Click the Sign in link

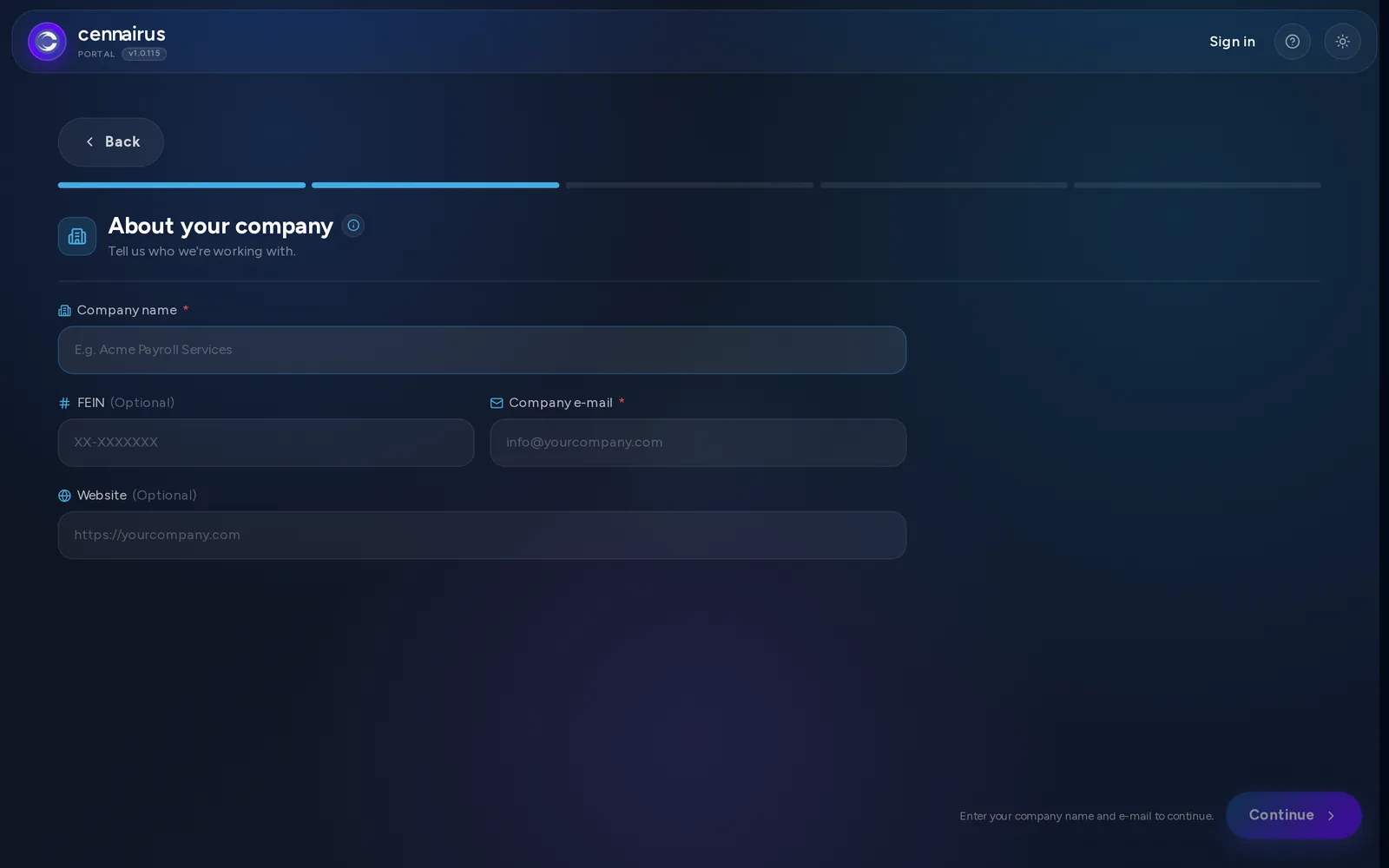click(x=1232, y=42)
